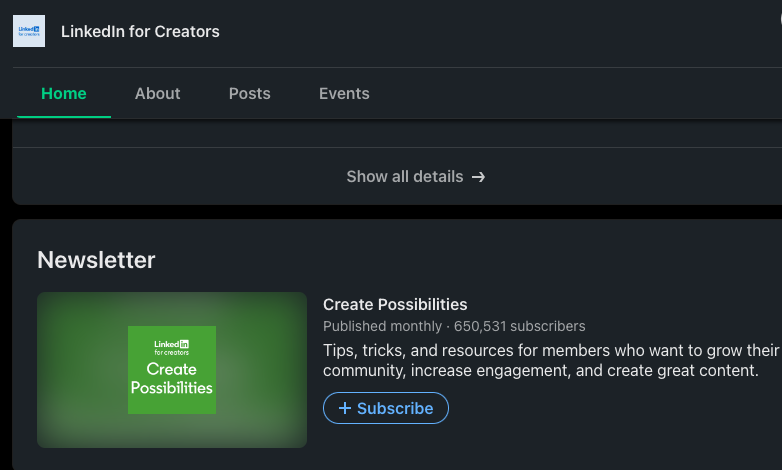This screenshot has width=782, height=470.
Task: Click the '650,531 subscribers' text
Action: (519, 326)
